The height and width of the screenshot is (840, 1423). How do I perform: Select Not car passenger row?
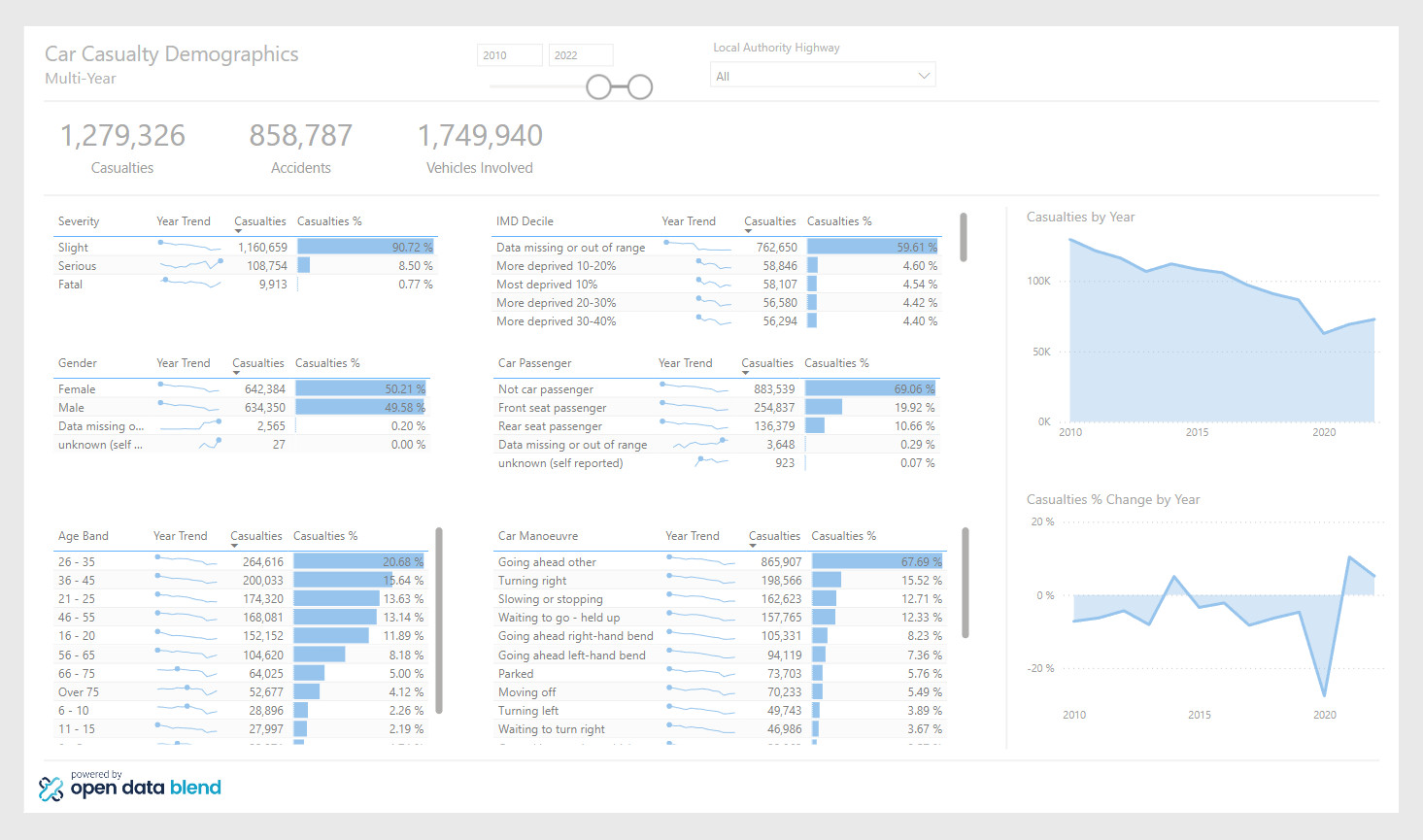(717, 389)
